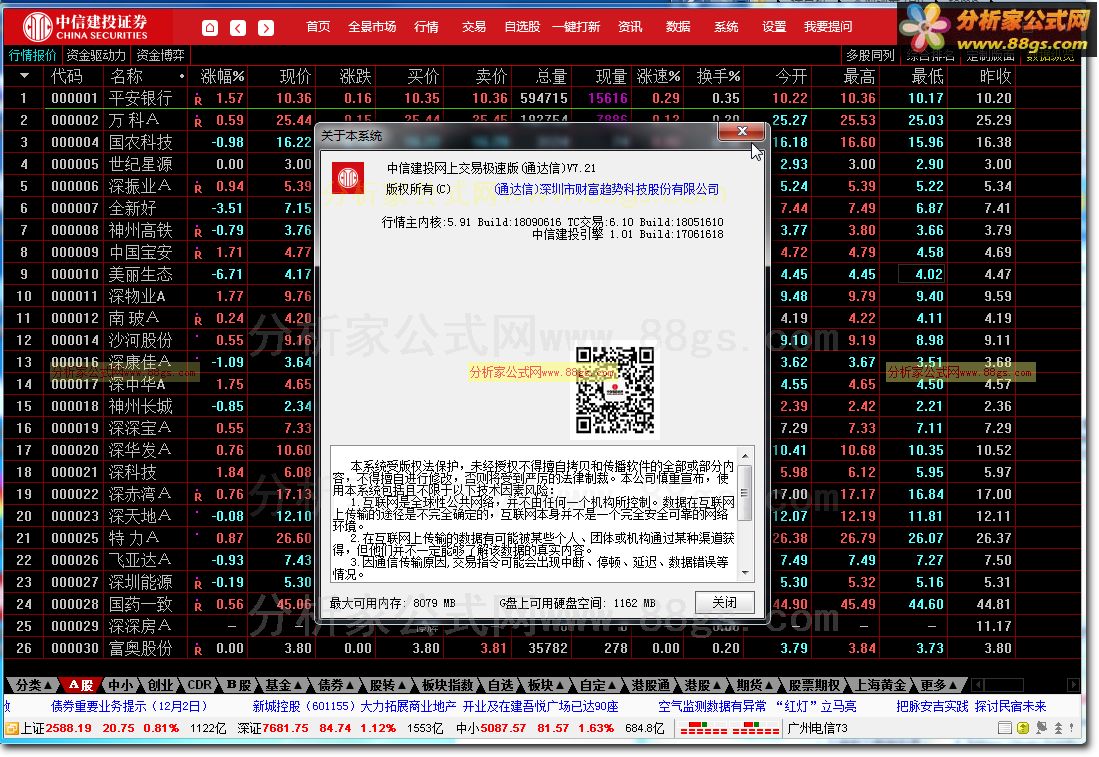Navigate back with the left arrow icon
Screen dimensions: 1099x757
pos(238,27)
